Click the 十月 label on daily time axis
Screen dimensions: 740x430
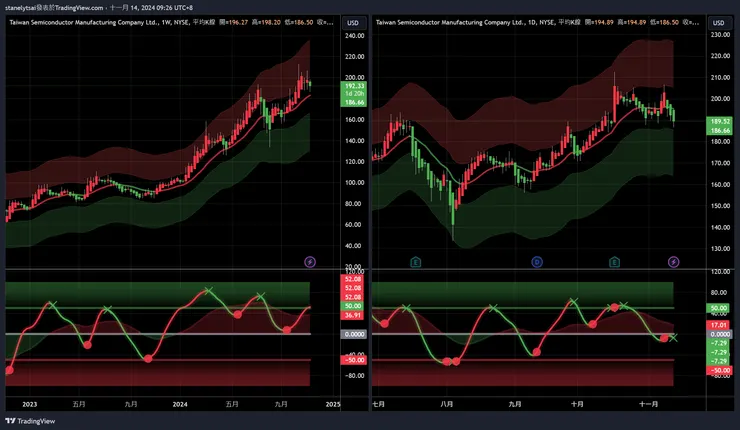pos(577,404)
